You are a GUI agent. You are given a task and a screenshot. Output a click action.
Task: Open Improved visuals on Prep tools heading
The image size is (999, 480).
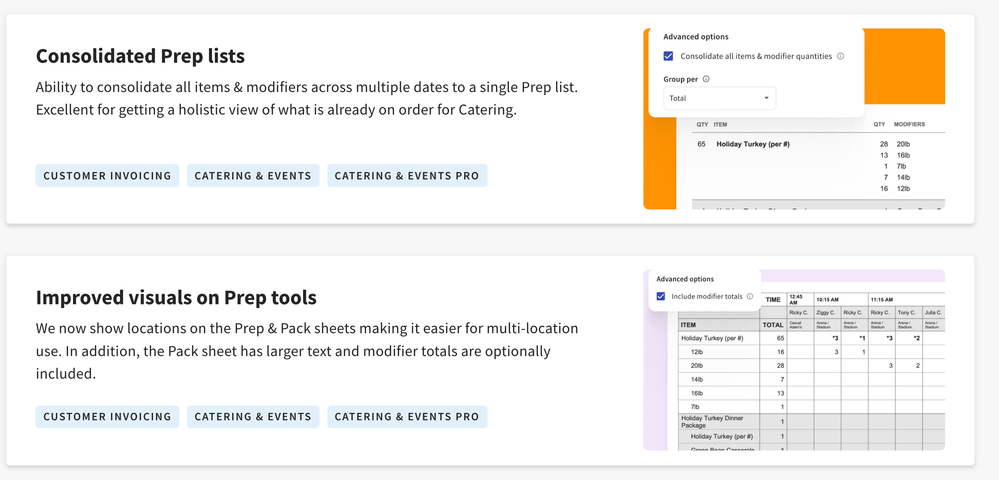(176, 297)
